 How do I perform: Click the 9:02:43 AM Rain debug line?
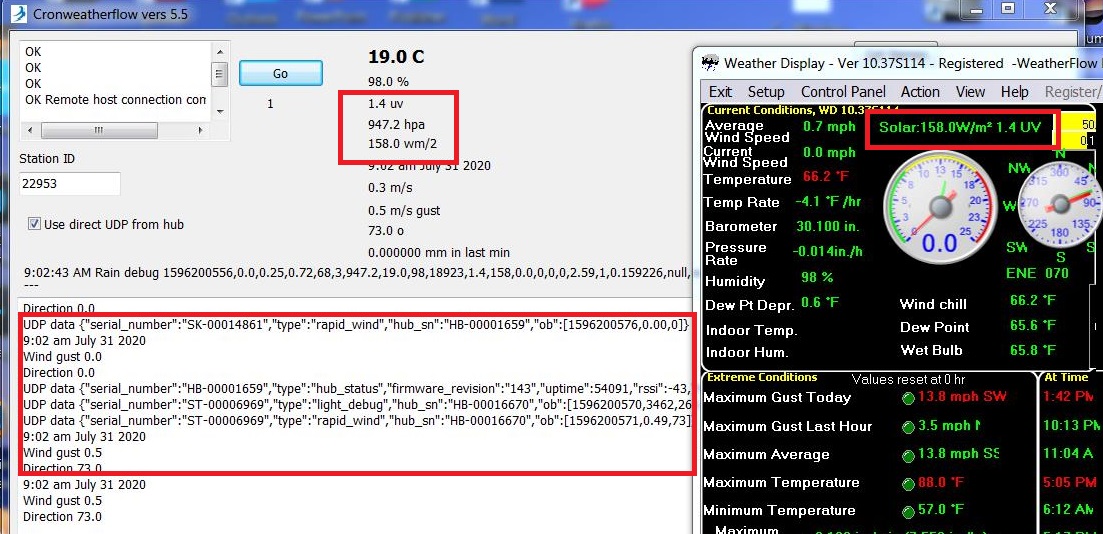[357, 272]
